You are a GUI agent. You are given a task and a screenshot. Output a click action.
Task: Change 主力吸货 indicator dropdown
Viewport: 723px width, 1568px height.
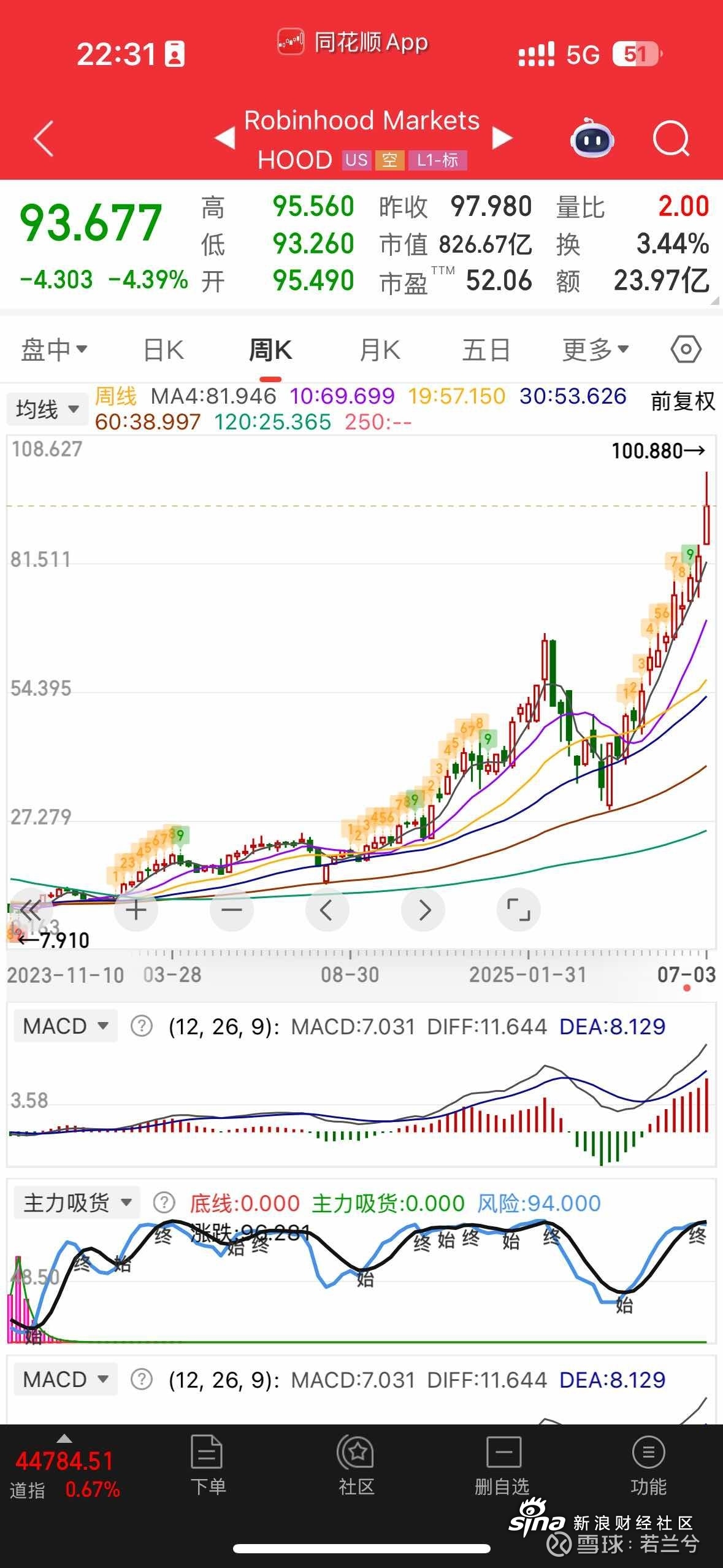(x=77, y=1202)
